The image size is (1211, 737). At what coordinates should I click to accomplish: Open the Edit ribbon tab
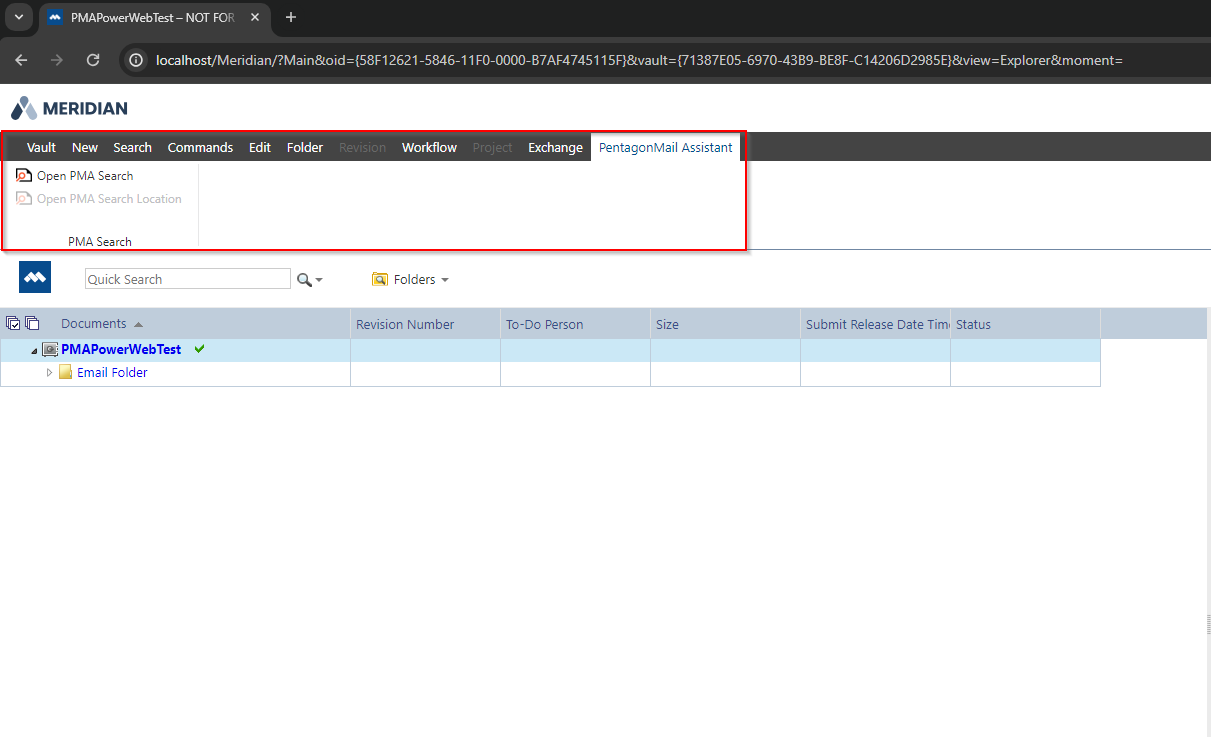[x=260, y=147]
